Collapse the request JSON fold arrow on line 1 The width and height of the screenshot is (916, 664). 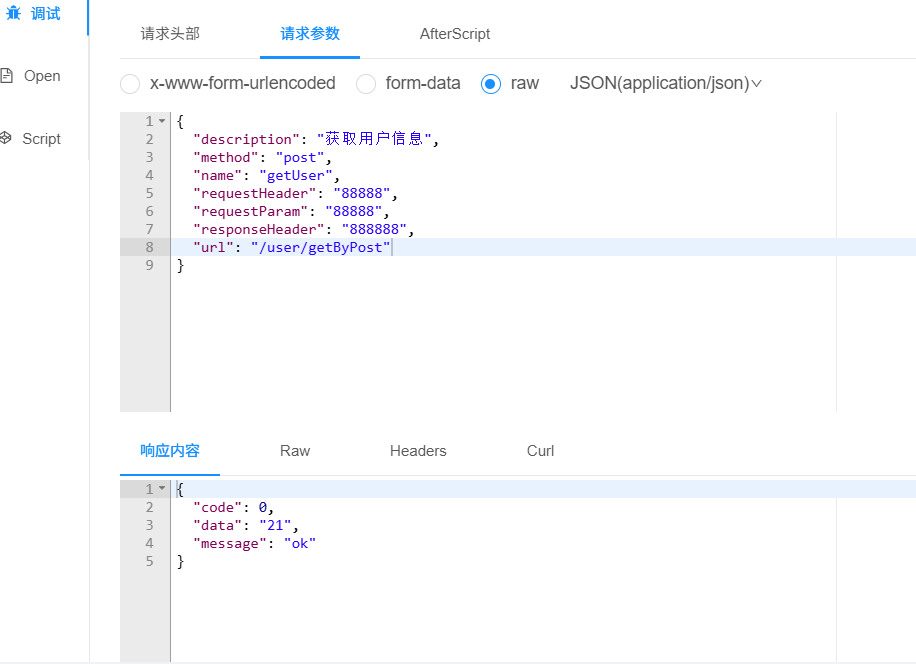162,121
